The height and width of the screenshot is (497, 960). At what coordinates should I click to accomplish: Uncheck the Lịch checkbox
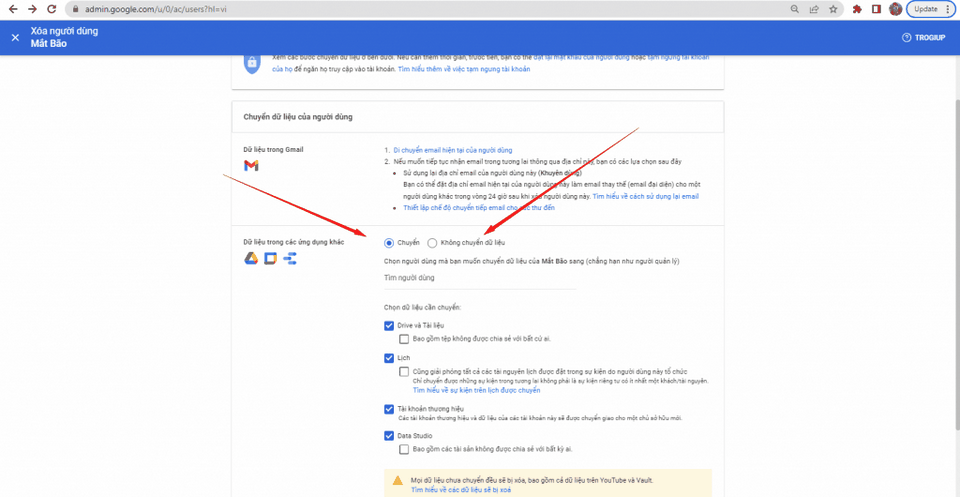tap(389, 358)
